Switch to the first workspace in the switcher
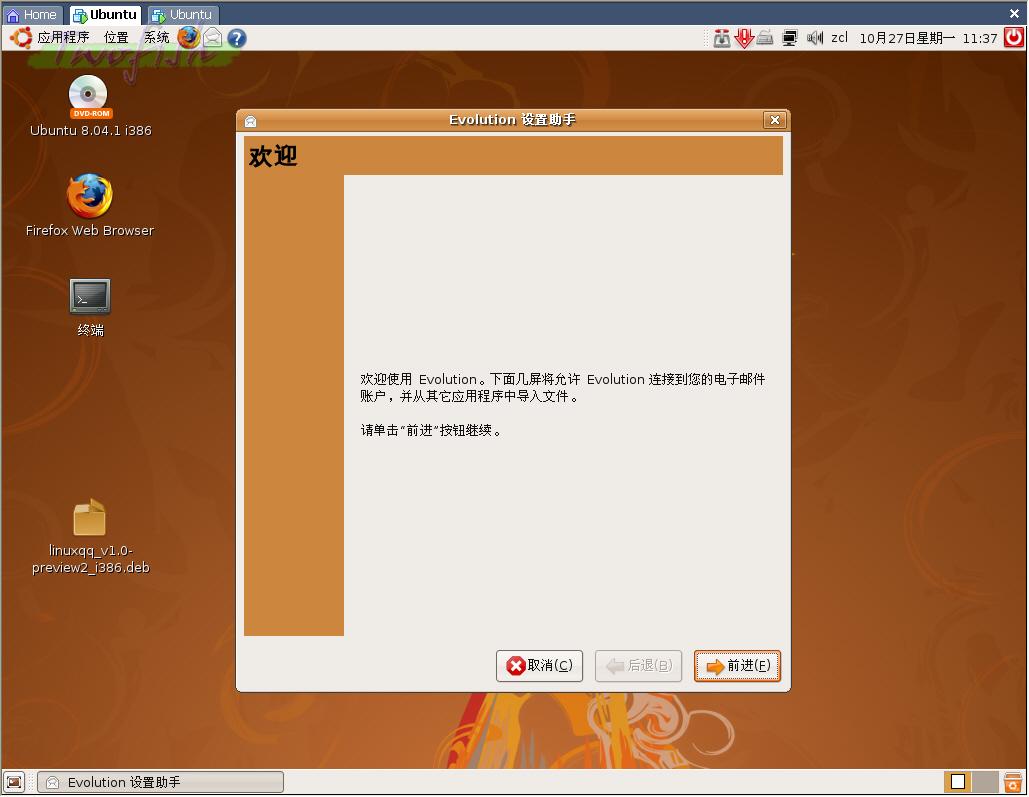The width and height of the screenshot is (1029, 797). pyautogui.click(x=957, y=782)
